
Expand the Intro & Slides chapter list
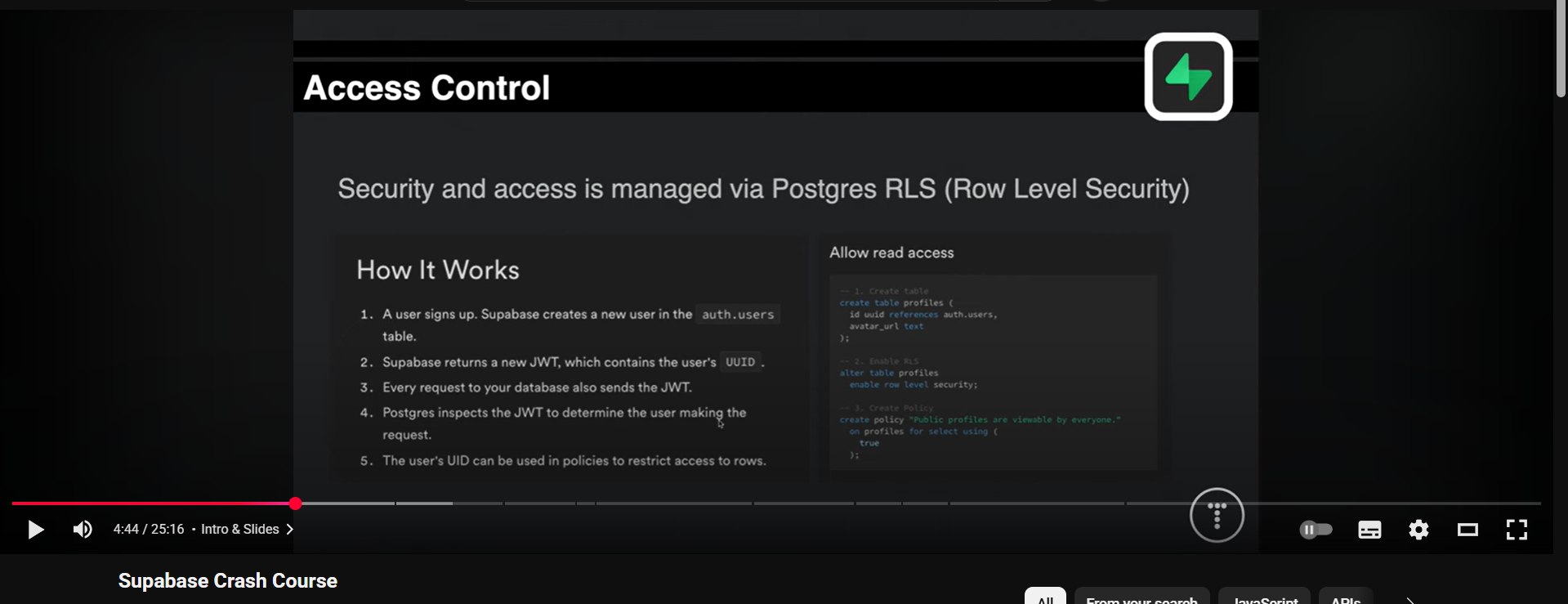[x=240, y=530]
